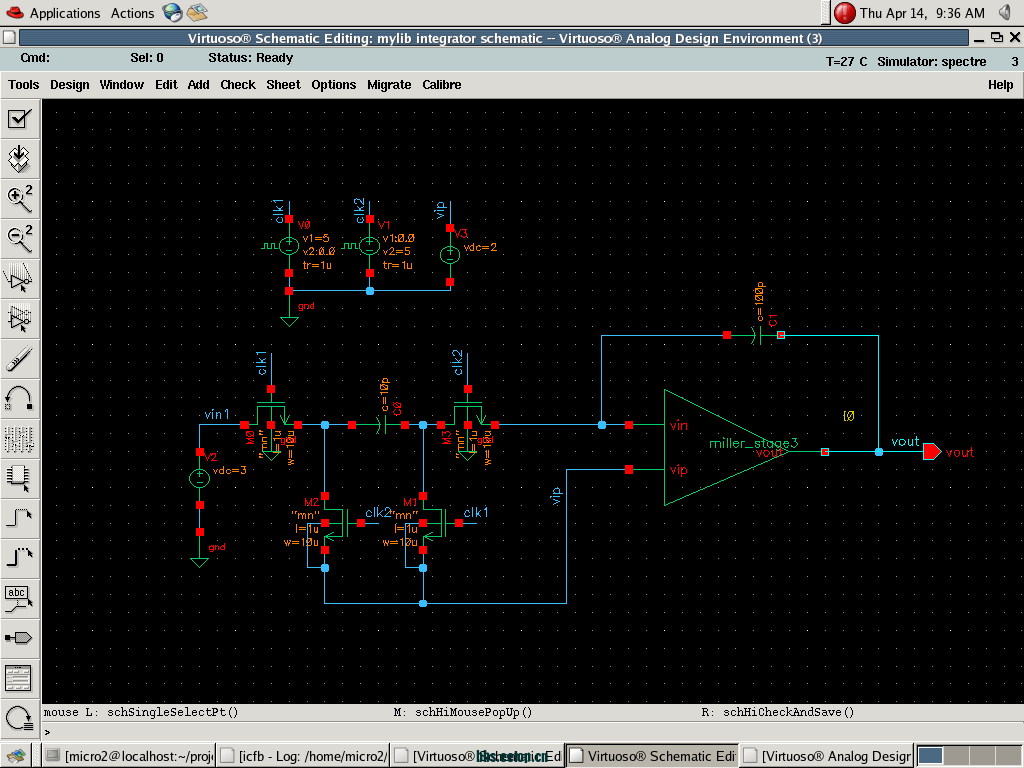Click the volume speaker icon
The image size is (1024, 768).
click(1005, 12)
